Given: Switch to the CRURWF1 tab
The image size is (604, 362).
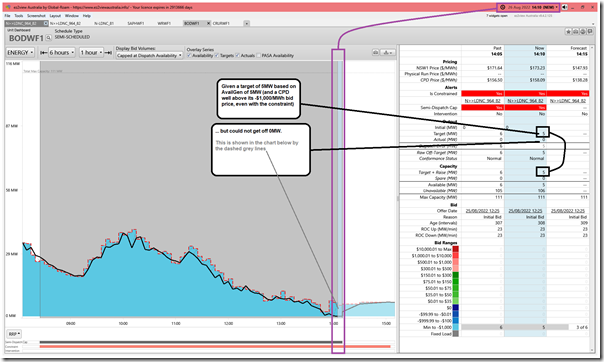Looking at the screenshot, I should tap(221, 23).
